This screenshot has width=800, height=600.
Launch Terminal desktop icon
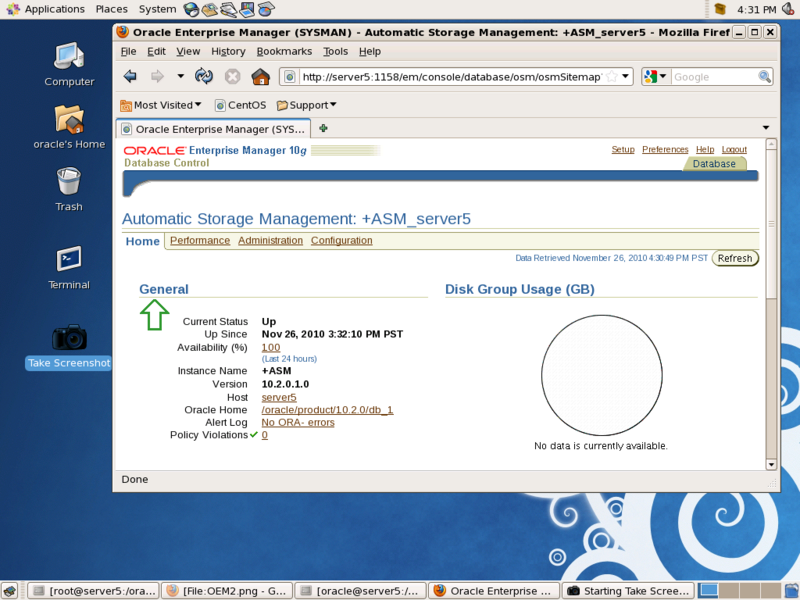click(x=69, y=267)
